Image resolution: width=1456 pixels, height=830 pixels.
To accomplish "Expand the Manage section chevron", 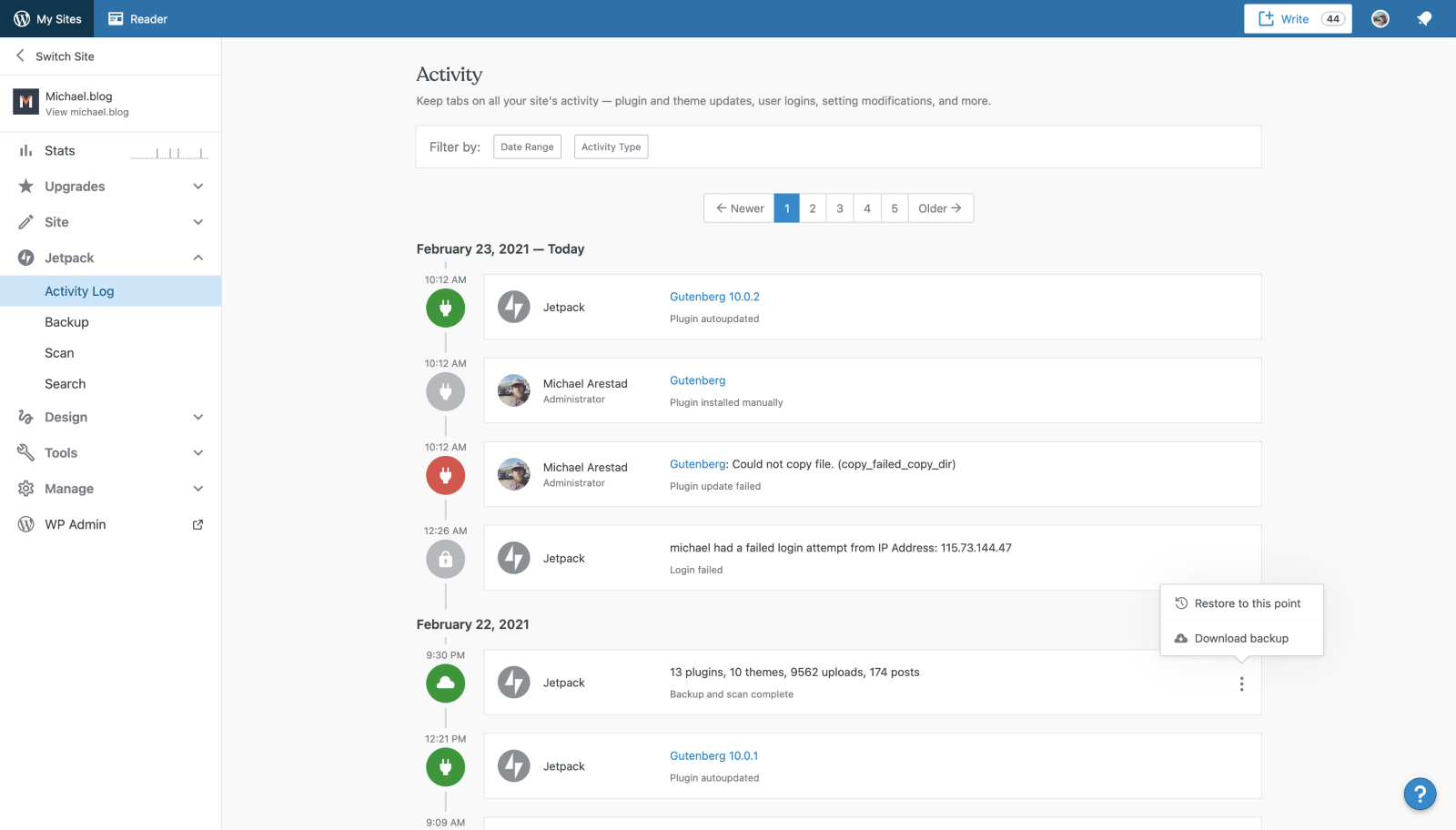I will [x=198, y=489].
